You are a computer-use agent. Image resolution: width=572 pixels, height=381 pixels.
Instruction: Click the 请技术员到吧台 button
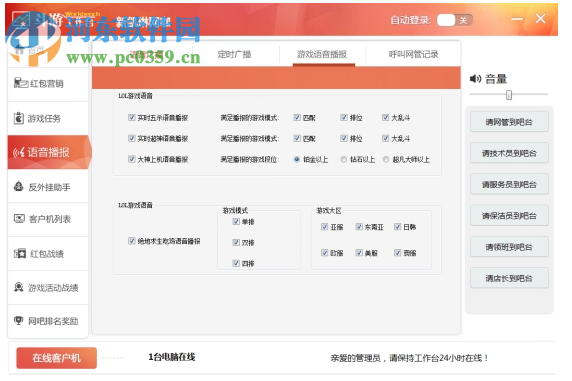click(509, 153)
